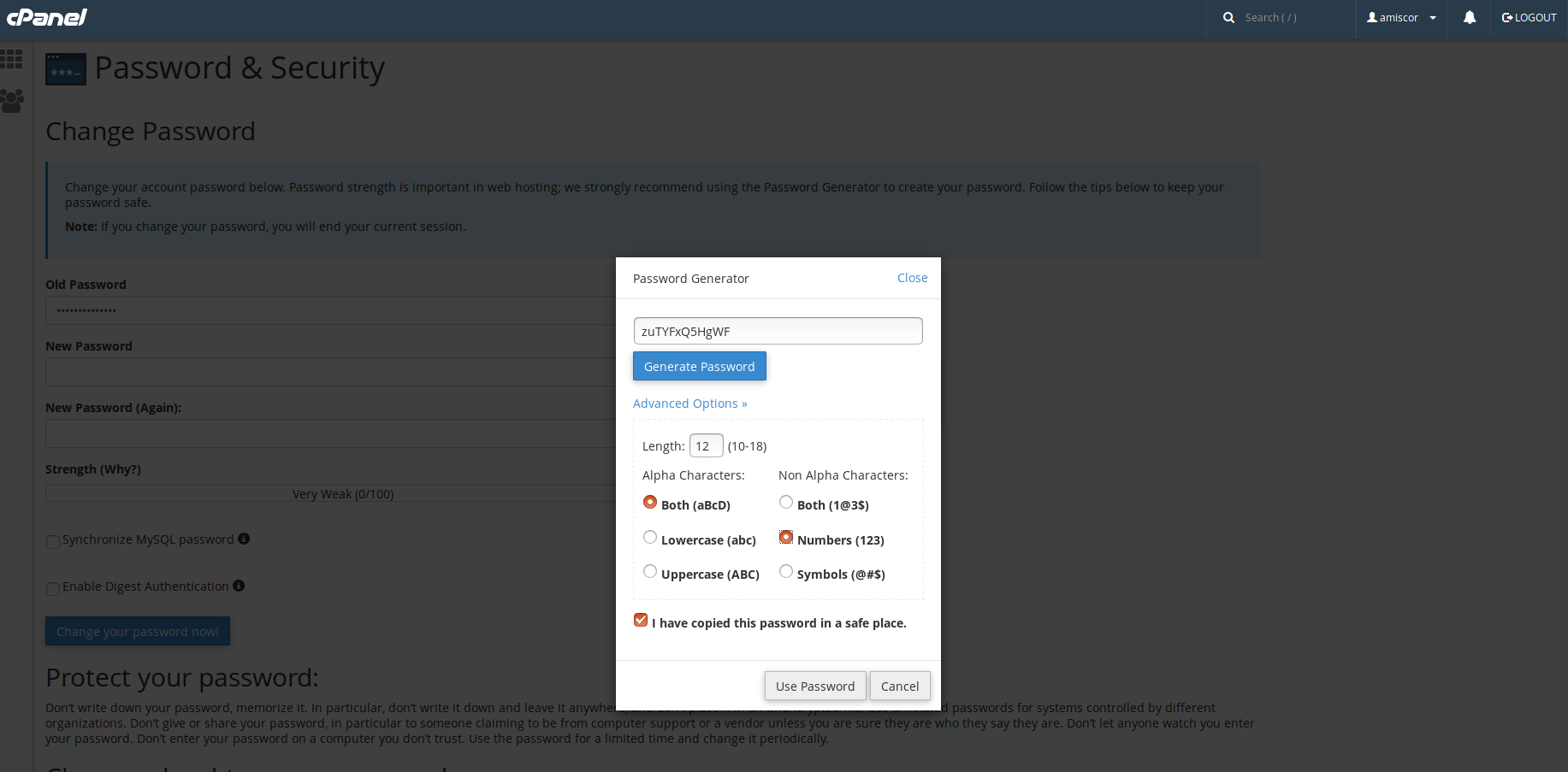Click the search magnifier icon
The width and height of the screenshot is (1568, 772).
point(1228,17)
